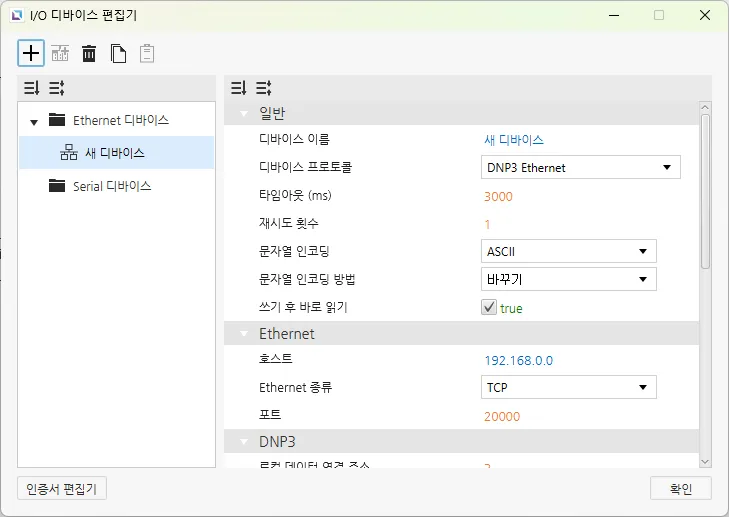This screenshot has height=517, width=729.
Task: Collapse all in the device tree panel
Action: [x=56, y=88]
